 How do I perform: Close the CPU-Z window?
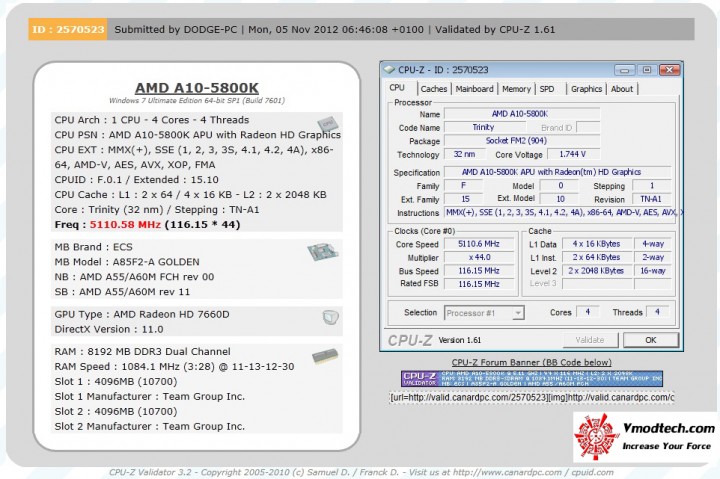point(669,70)
